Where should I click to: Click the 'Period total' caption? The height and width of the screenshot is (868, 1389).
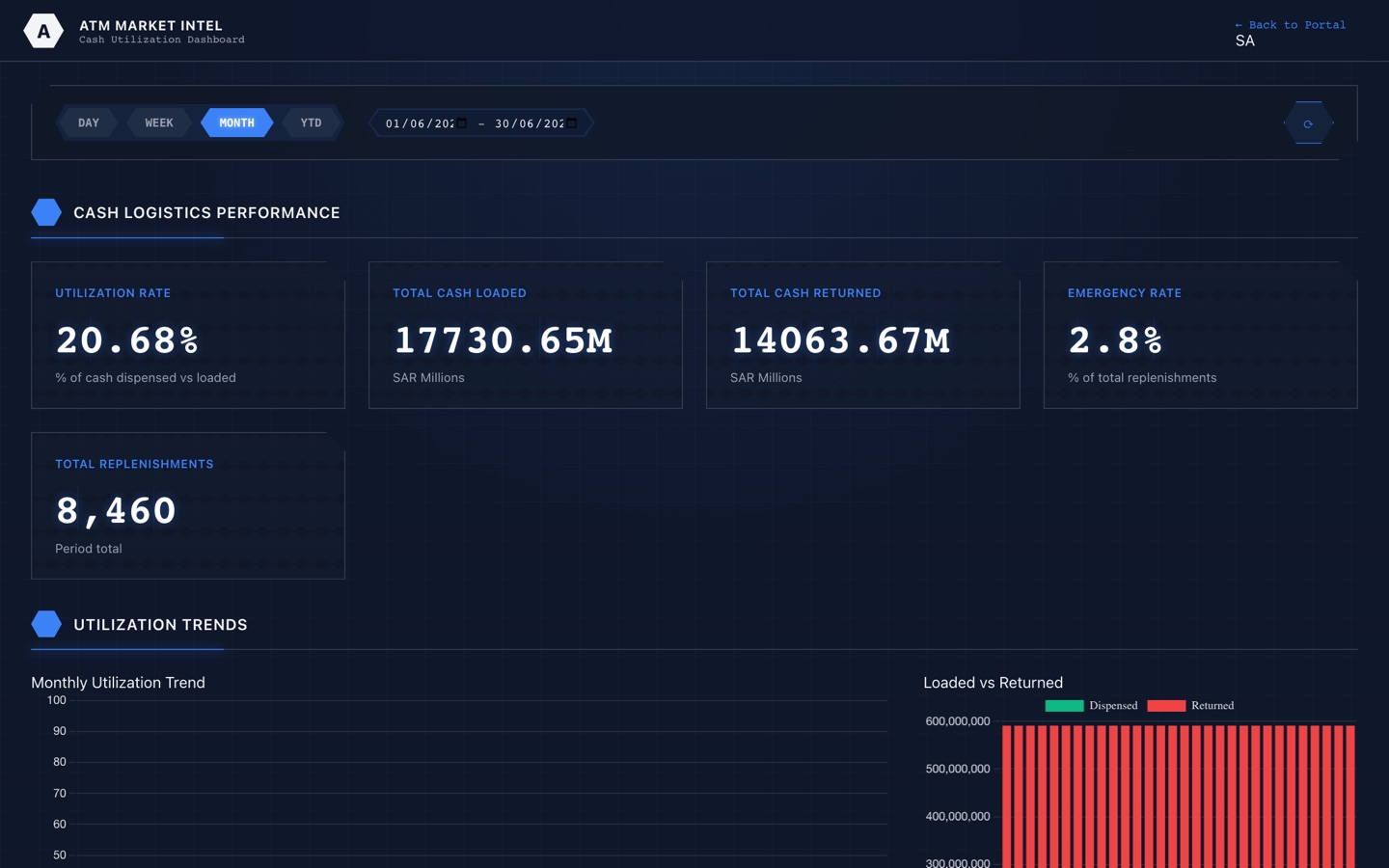click(89, 548)
